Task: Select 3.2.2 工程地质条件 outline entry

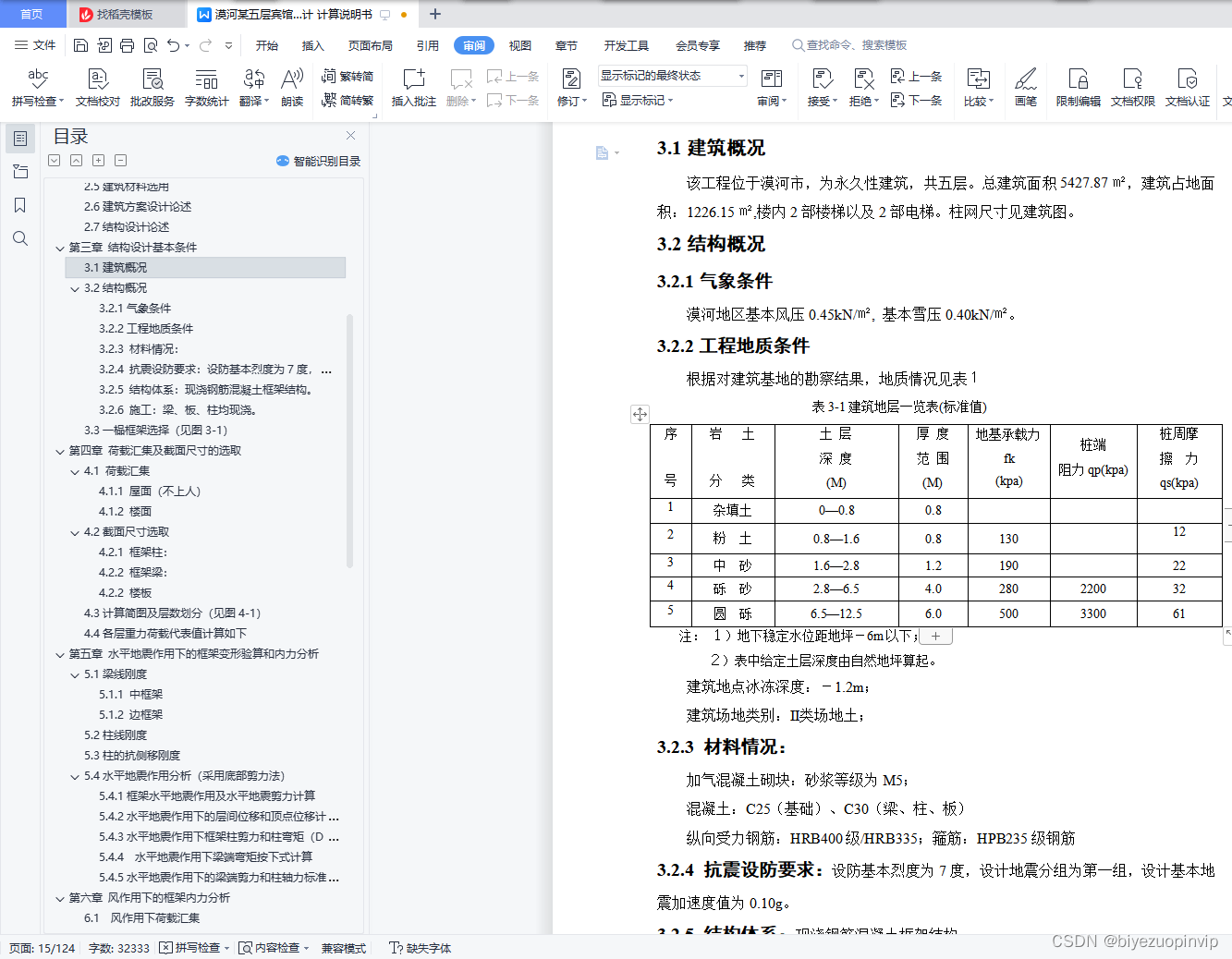Action: (x=146, y=329)
